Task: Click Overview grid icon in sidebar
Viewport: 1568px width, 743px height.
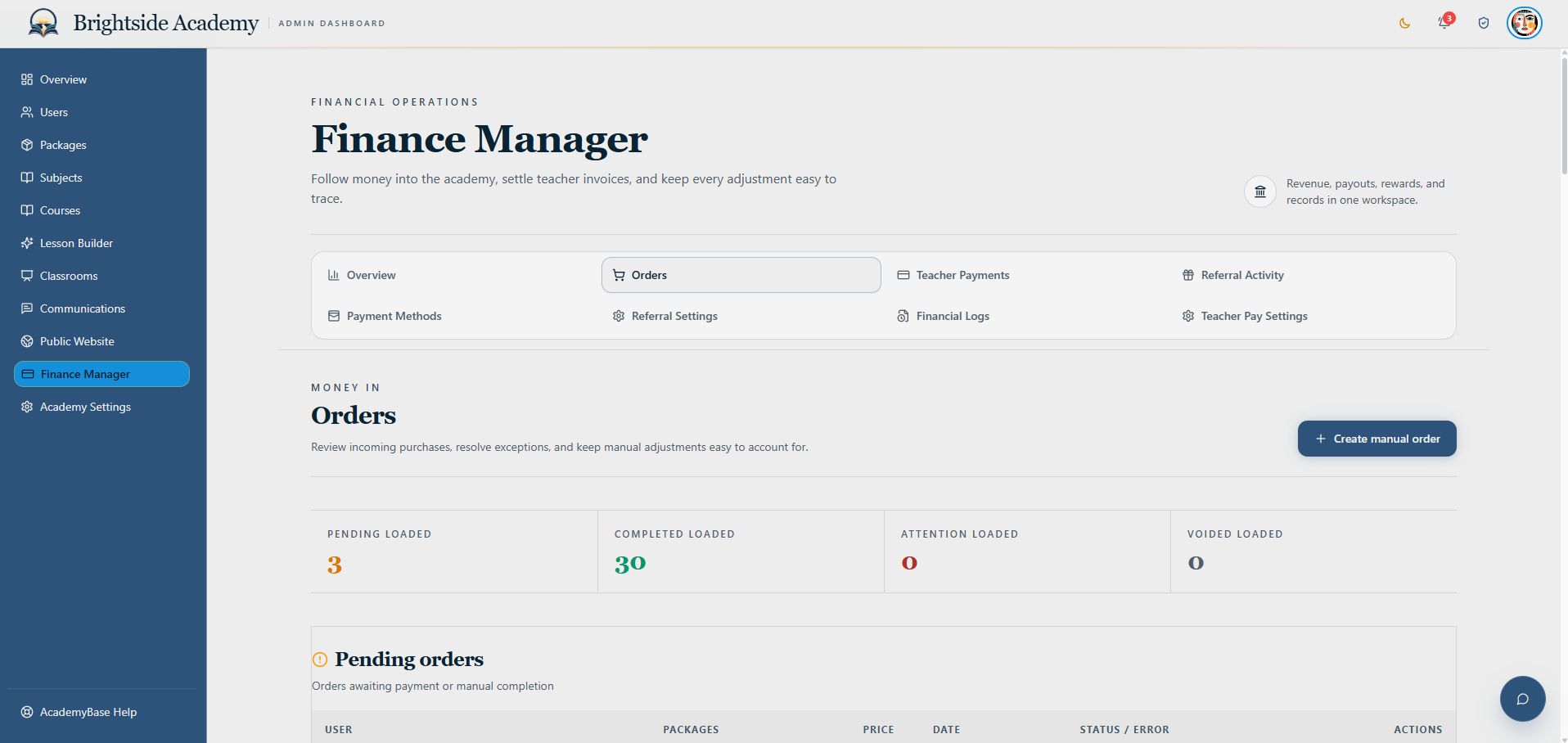Action: 27,79
